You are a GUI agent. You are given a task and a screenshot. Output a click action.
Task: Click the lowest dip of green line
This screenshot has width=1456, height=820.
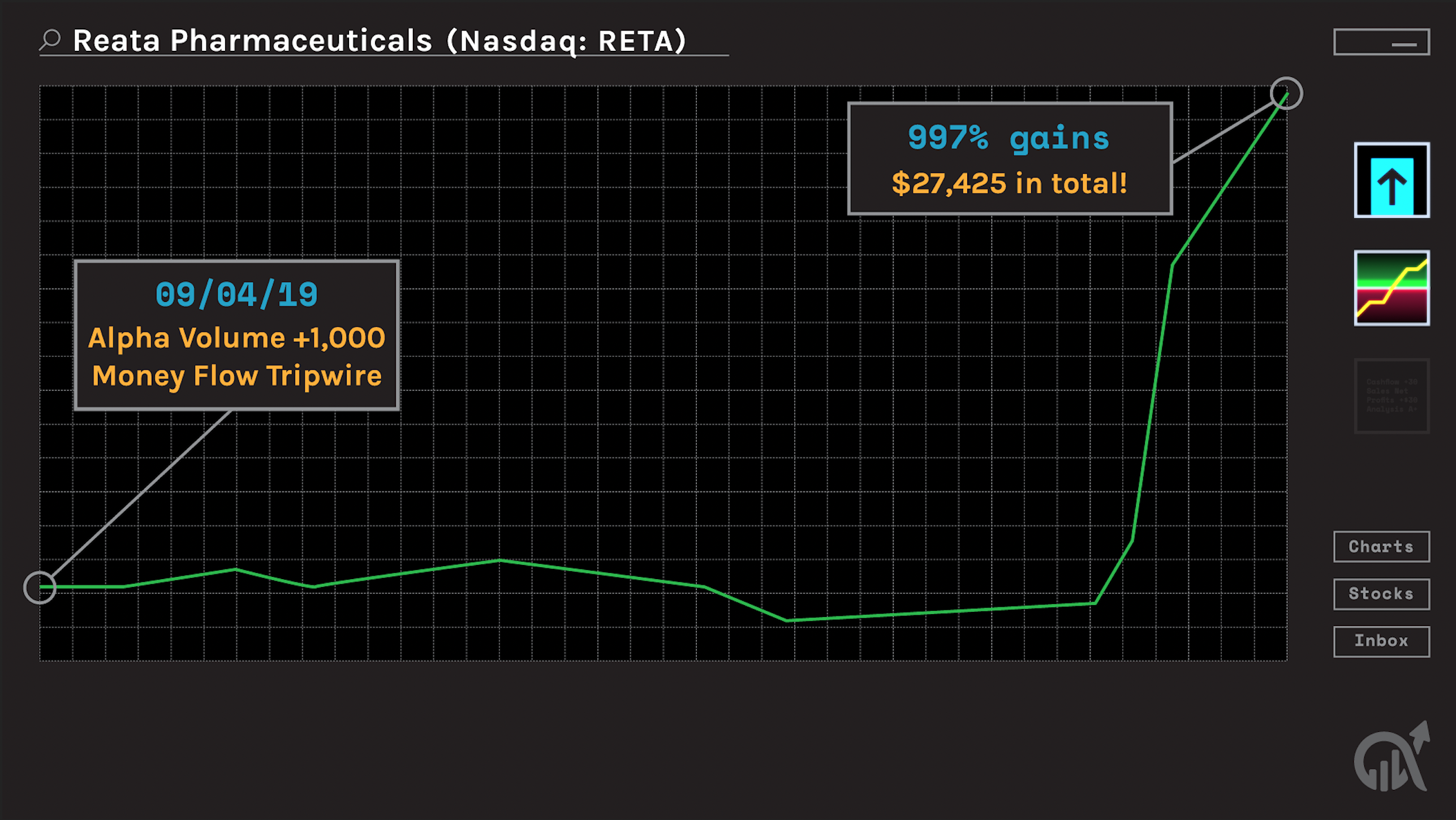click(787, 620)
